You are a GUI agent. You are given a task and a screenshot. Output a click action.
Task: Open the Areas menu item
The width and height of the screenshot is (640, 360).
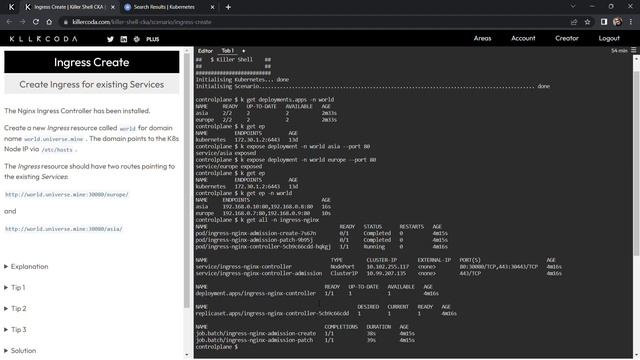coord(482,38)
